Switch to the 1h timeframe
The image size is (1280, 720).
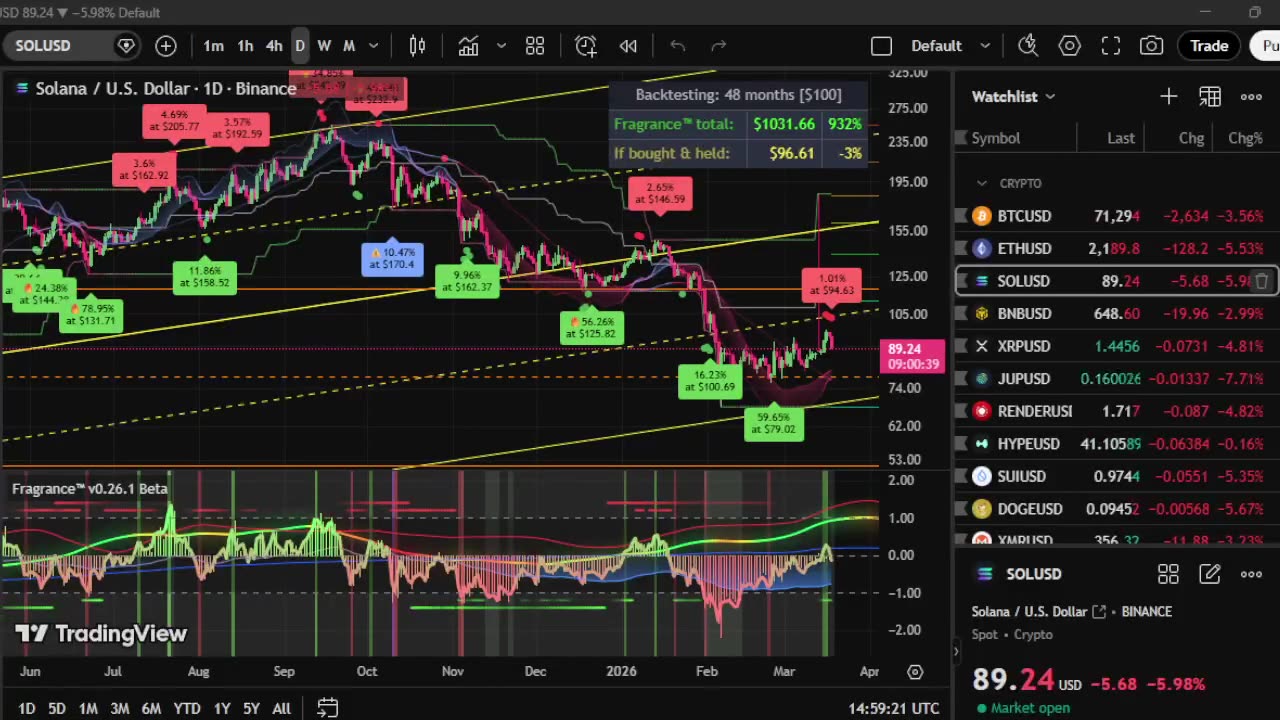(x=245, y=46)
